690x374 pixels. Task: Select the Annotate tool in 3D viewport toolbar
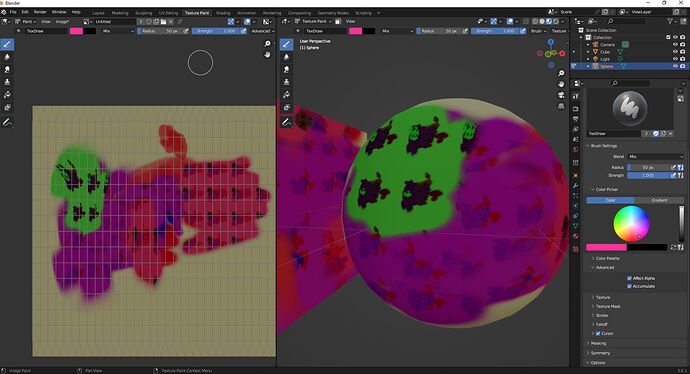[x=286, y=122]
